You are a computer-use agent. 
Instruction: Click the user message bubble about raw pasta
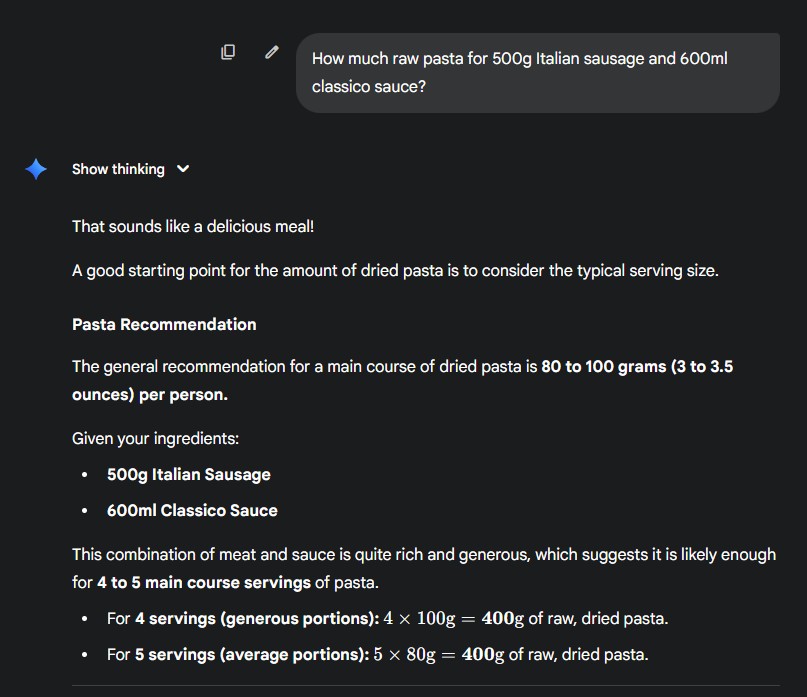(x=537, y=73)
